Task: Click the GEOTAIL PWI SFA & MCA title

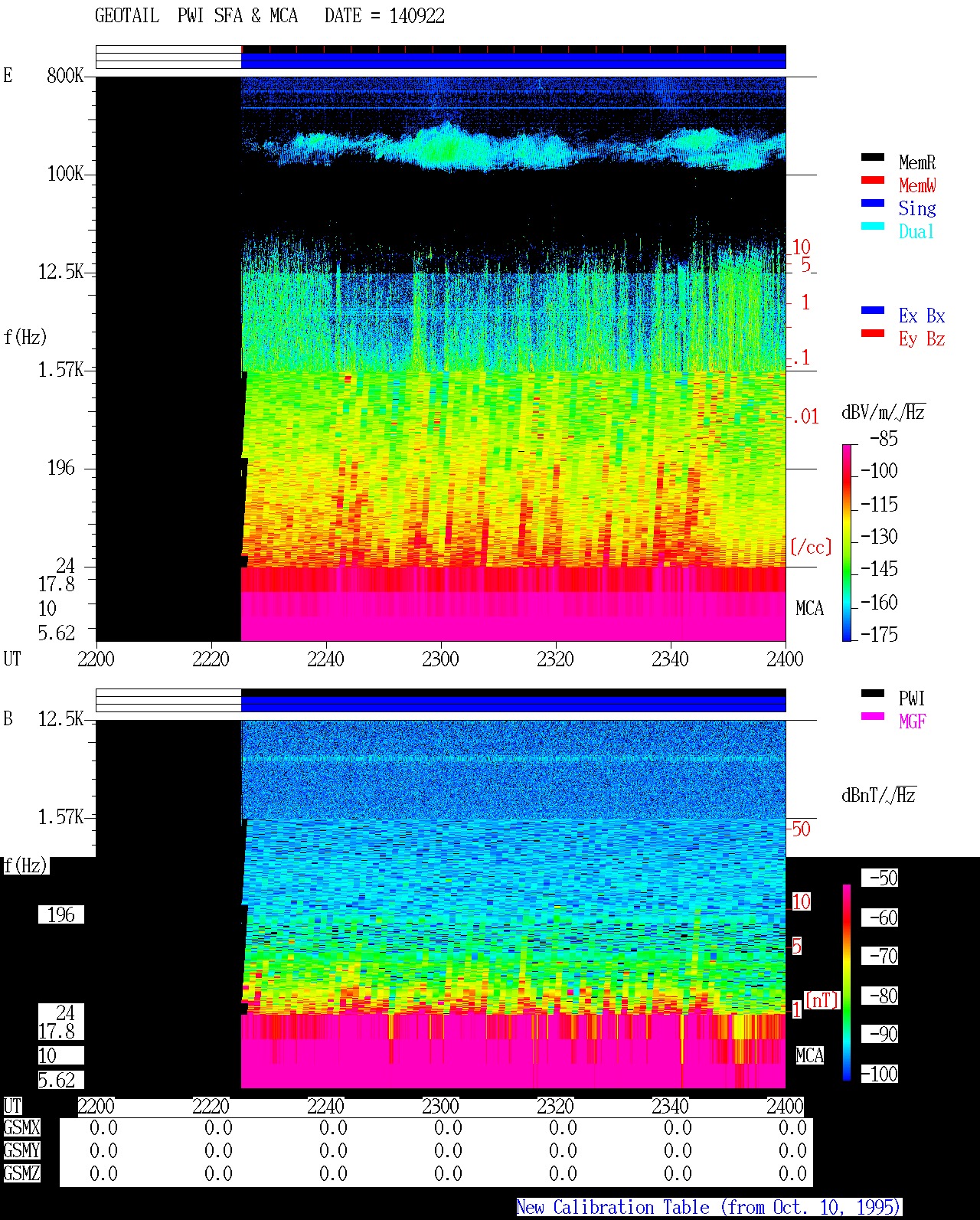Action: point(196,16)
